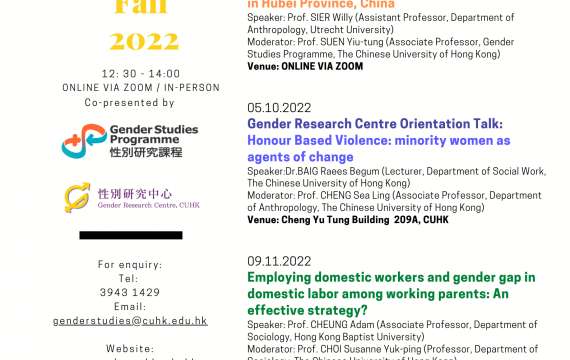Click the Gender Studies Programme infinity logo
570x360 pixels.
pyautogui.click(x=85, y=141)
